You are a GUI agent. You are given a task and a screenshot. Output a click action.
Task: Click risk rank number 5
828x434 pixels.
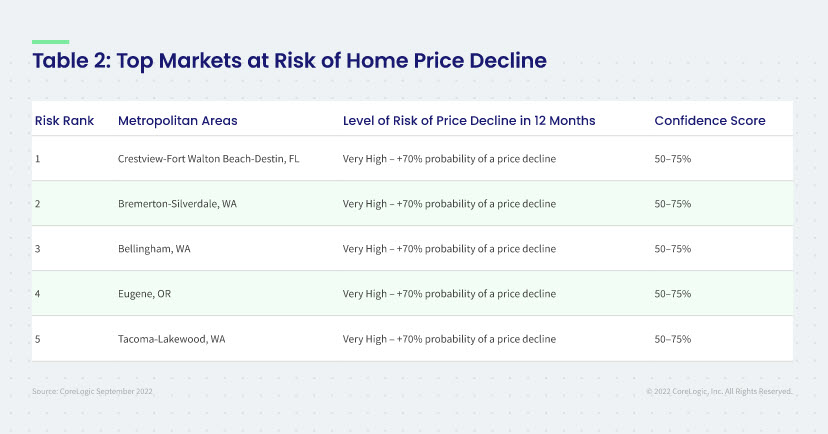[37, 339]
